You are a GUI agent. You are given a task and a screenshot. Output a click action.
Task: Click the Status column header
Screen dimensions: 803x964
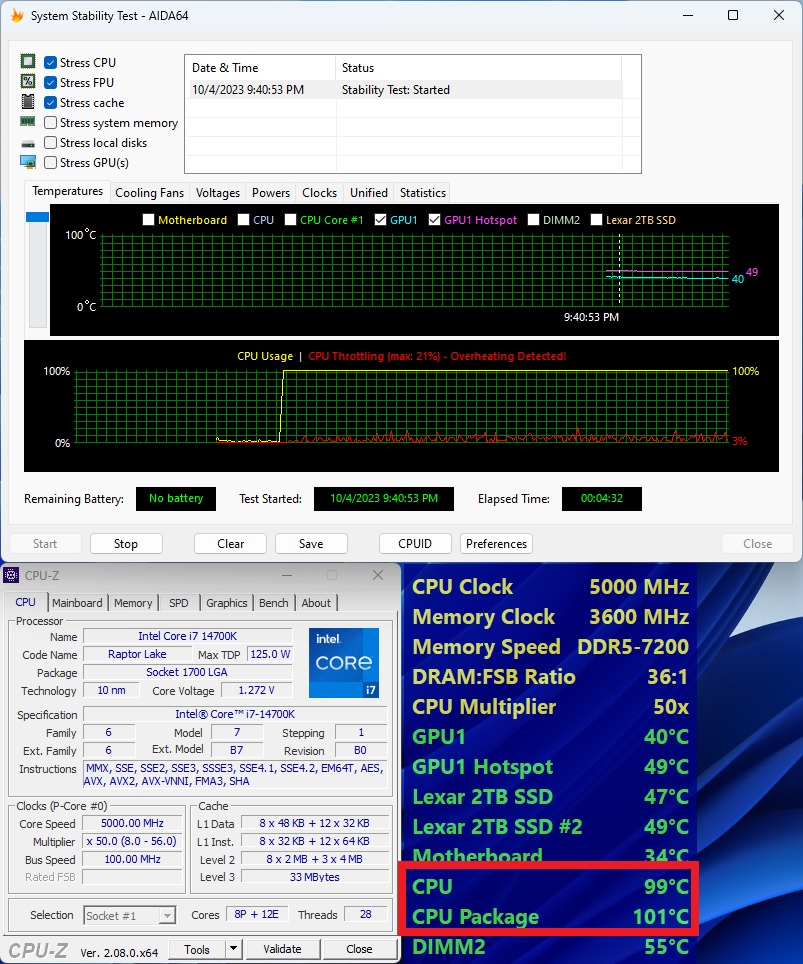[x=478, y=68]
